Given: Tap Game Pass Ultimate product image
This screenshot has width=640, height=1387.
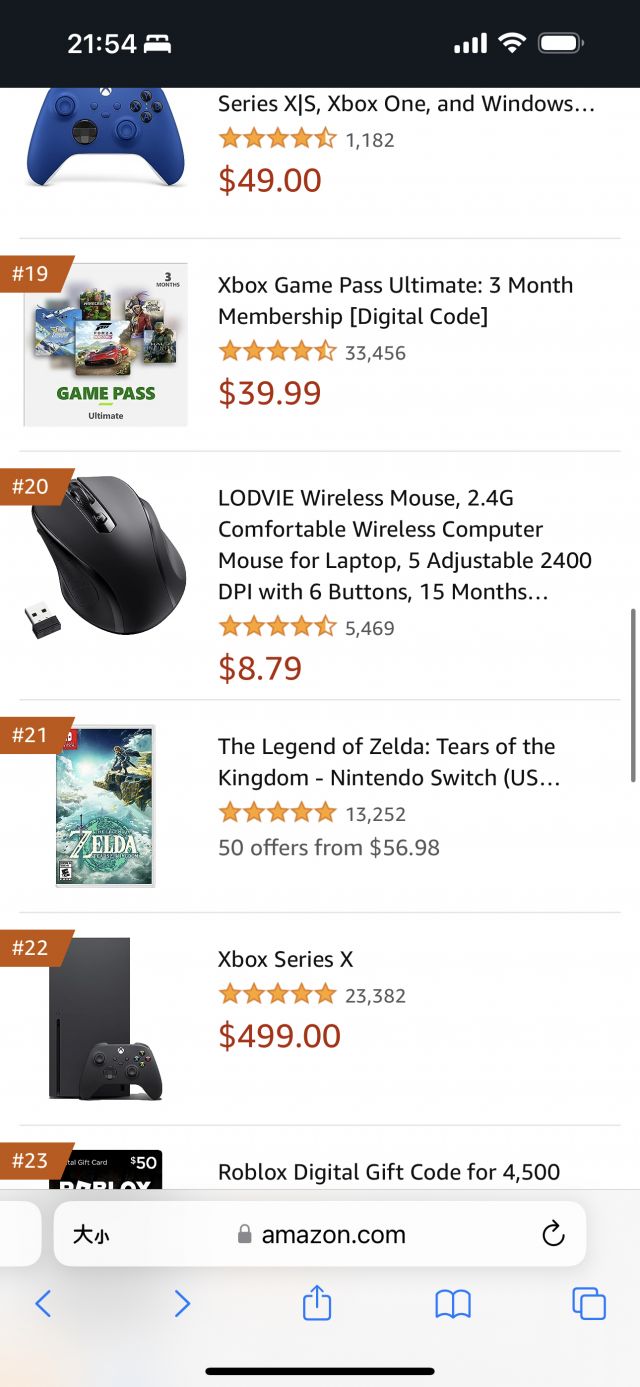Looking at the screenshot, I should point(106,344).
